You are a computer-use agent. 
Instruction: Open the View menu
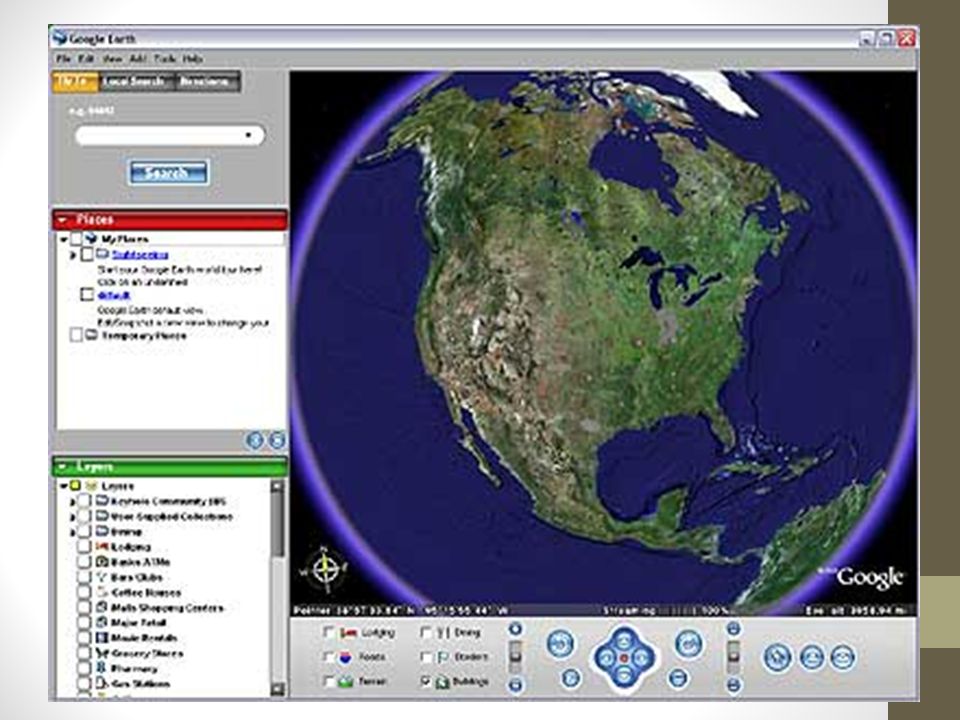pos(112,59)
